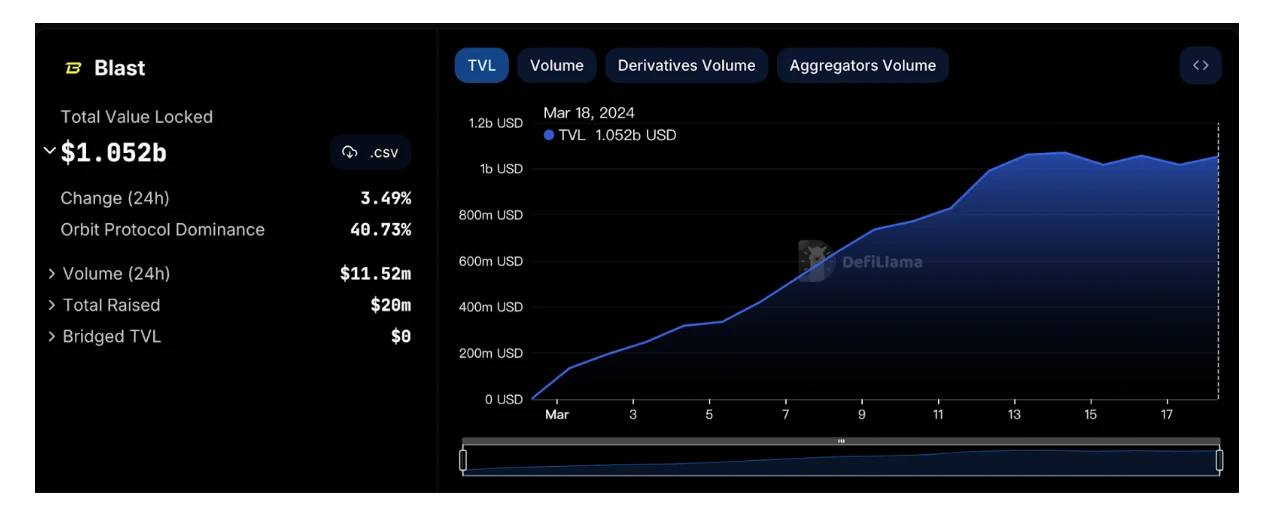This screenshot has width=1266, height=512.
Task: Click the DefiLlama watermark logo in chart
Action: [816, 261]
